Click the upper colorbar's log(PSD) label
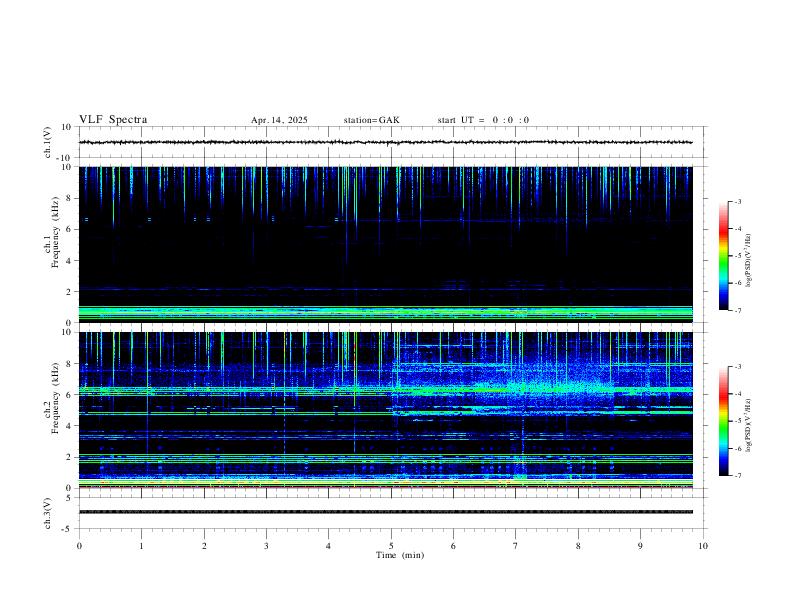The image size is (792, 612). (748, 260)
